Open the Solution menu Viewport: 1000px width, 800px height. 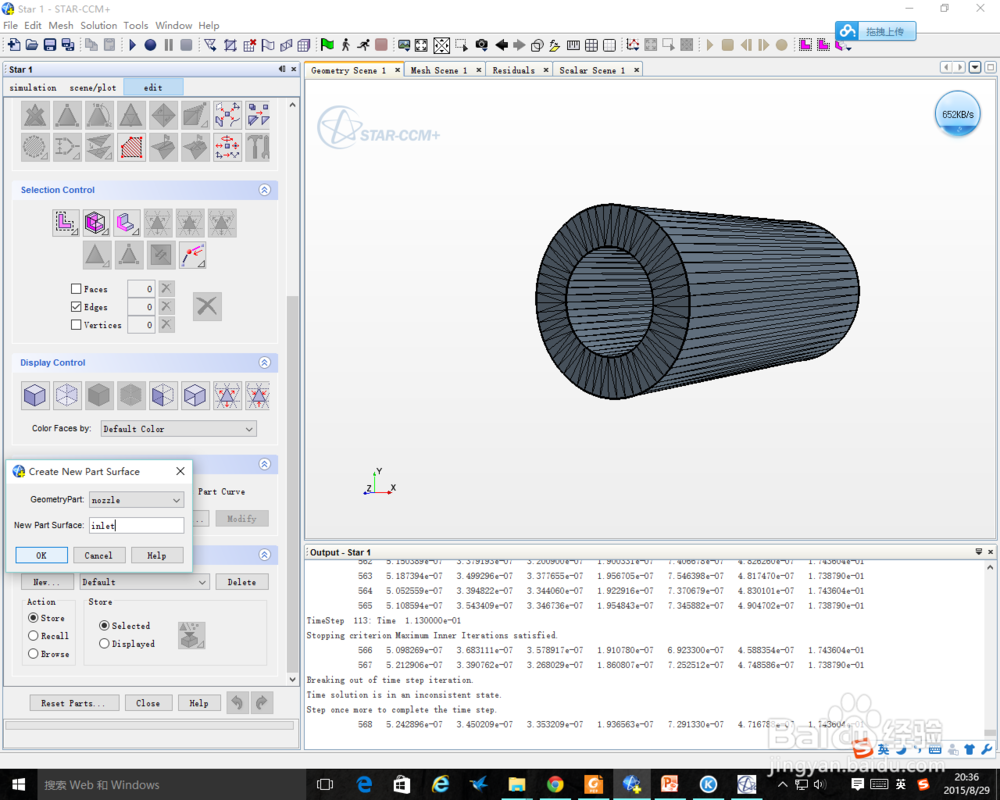[x=98, y=26]
